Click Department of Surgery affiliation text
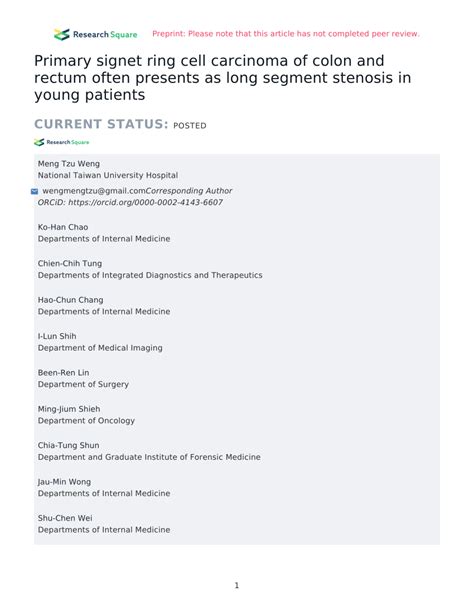 (83, 384)
